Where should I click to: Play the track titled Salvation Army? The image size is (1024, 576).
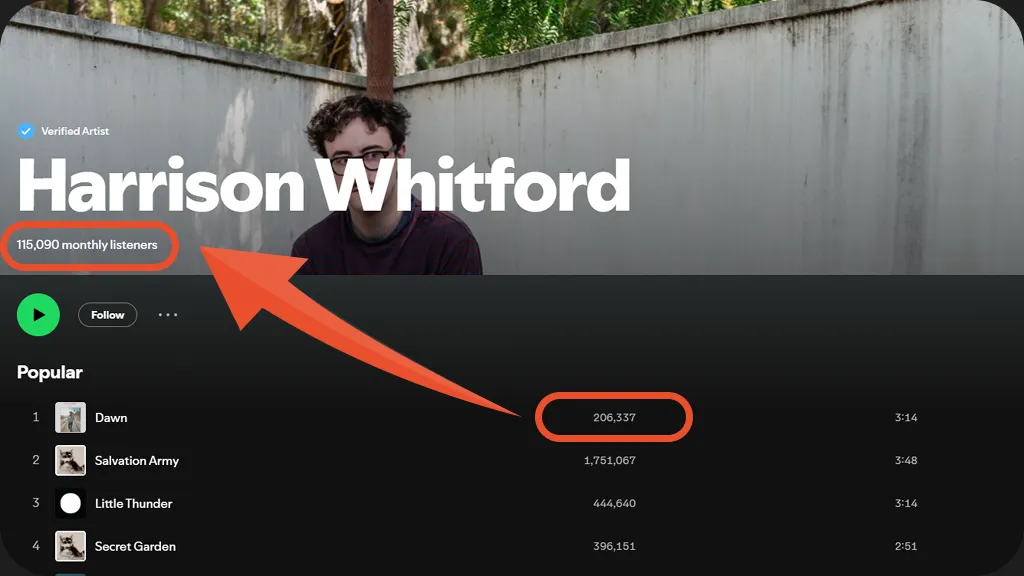(x=136, y=460)
